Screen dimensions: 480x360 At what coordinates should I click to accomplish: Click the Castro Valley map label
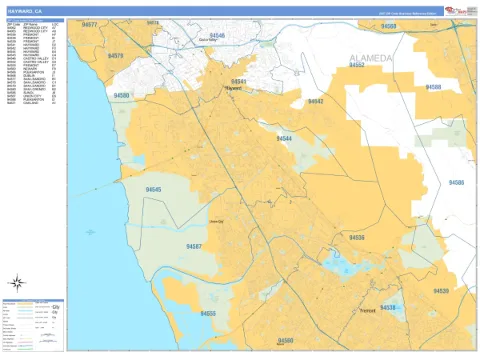pyautogui.click(x=208, y=40)
